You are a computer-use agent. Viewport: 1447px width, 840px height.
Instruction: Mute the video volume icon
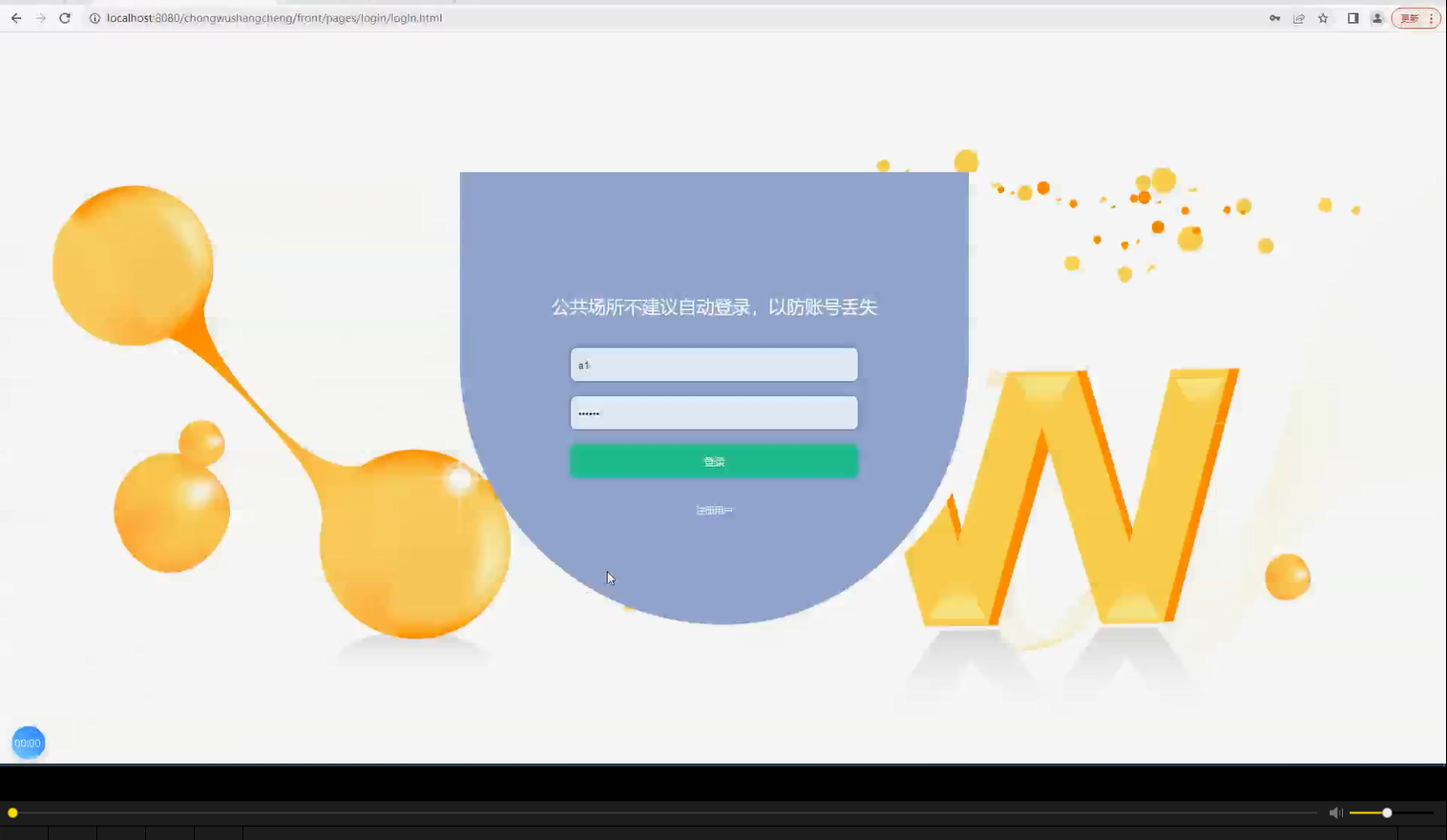[x=1334, y=812]
